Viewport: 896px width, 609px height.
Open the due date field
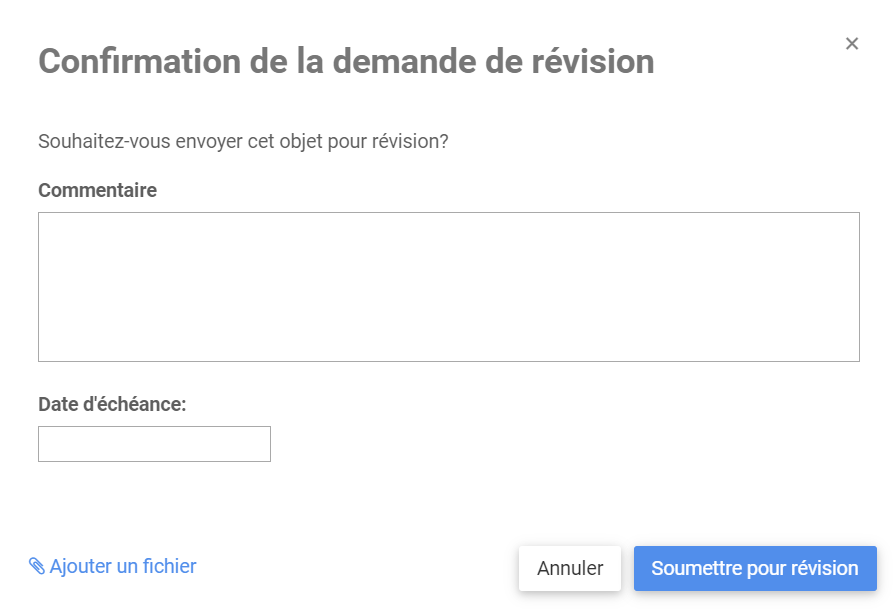[154, 444]
